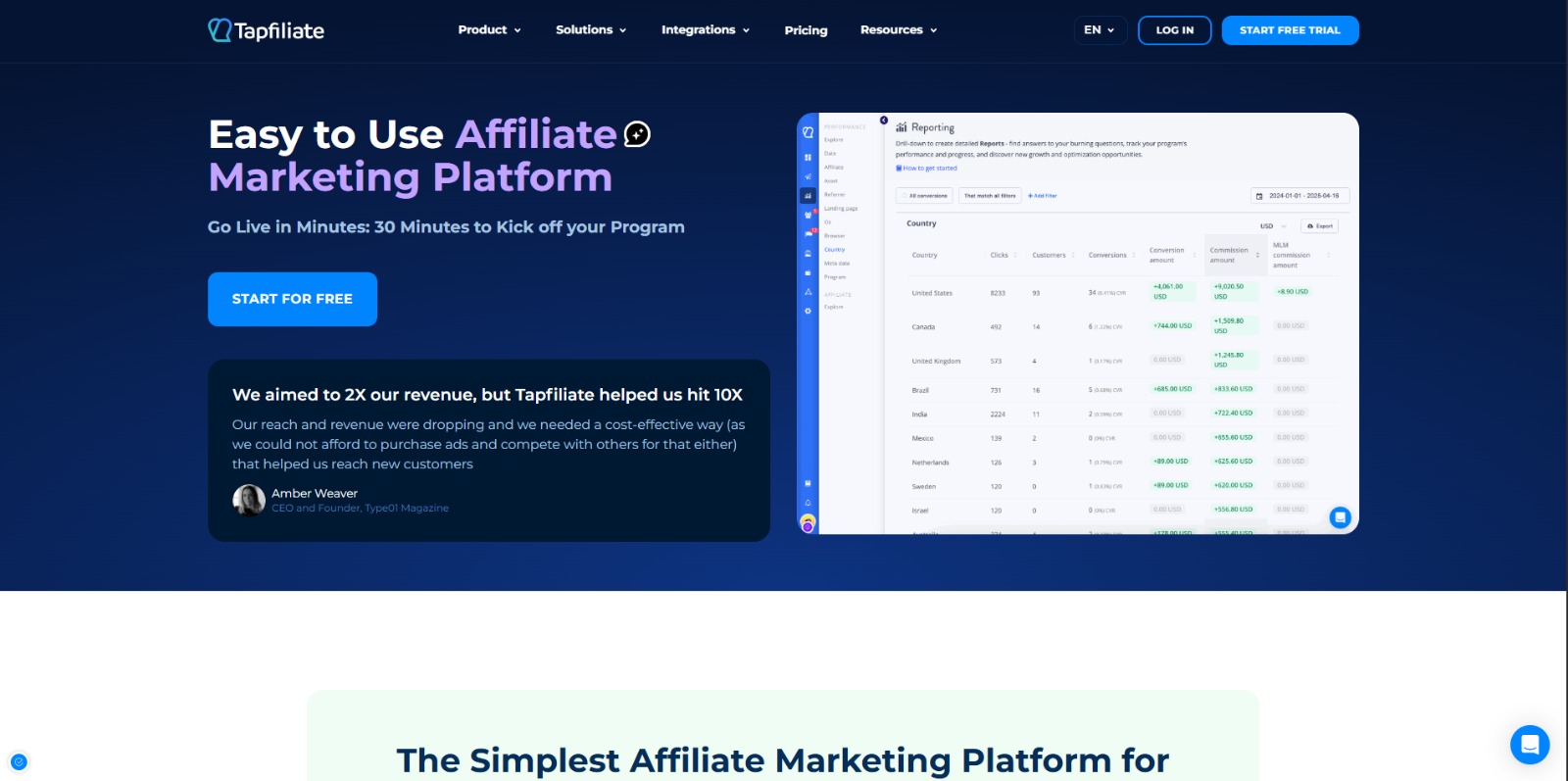Select Asset in the Performance report list

point(831,181)
